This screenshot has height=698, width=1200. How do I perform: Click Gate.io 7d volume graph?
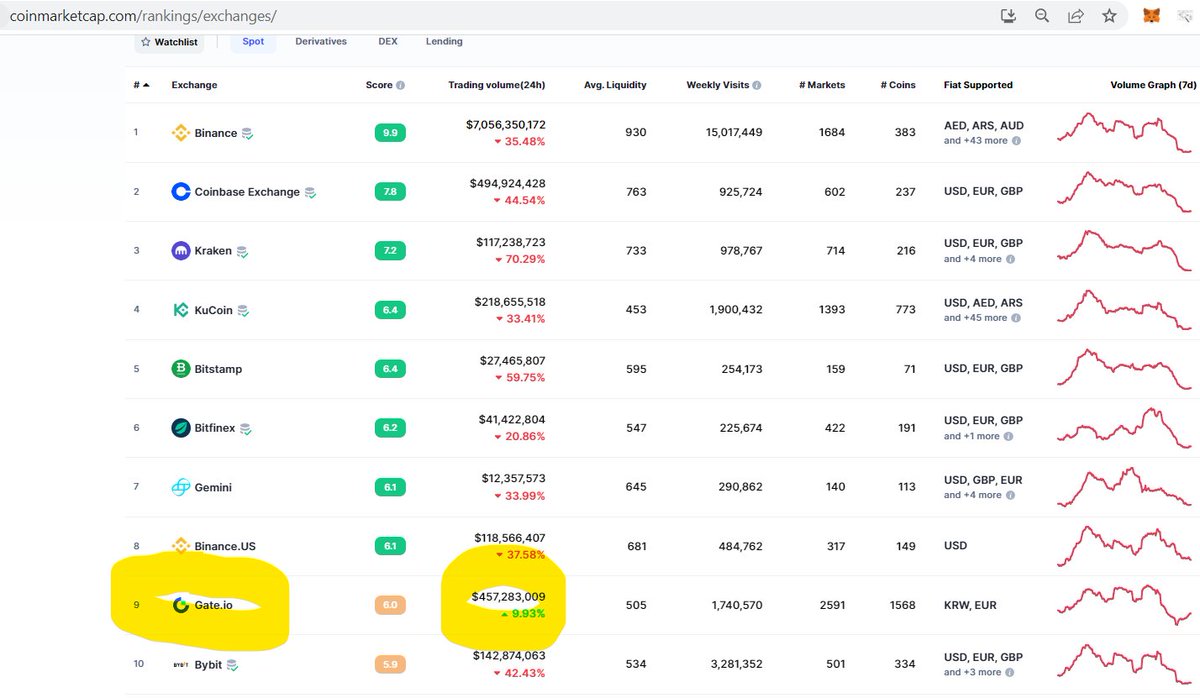click(x=1124, y=605)
